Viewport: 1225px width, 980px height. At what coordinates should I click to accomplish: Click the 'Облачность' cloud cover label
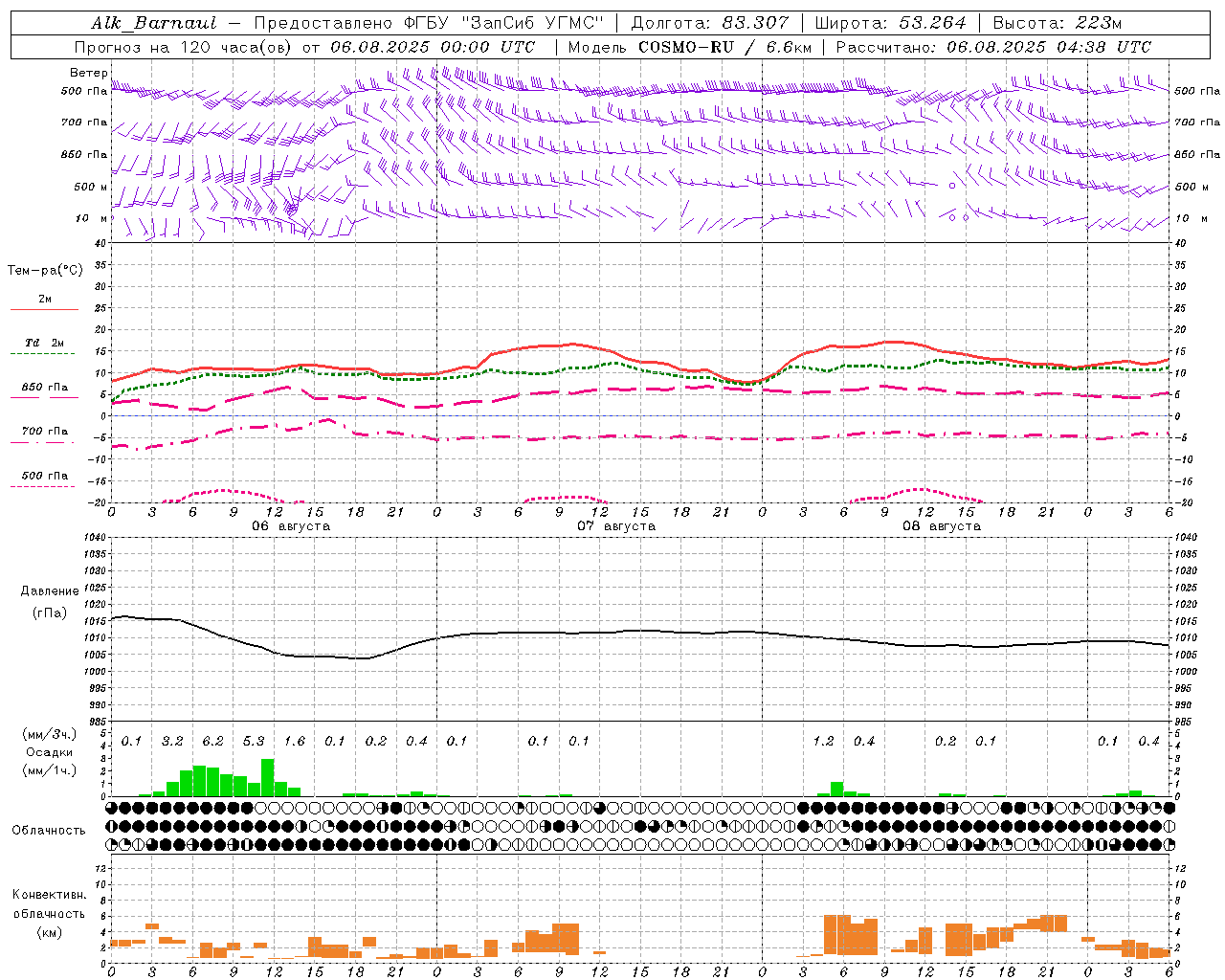(x=49, y=830)
